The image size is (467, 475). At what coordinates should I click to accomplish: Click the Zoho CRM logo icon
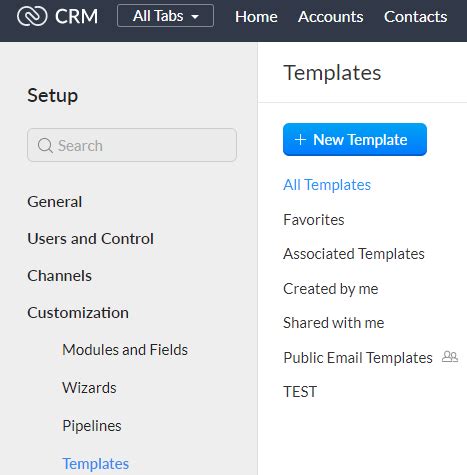(32, 16)
